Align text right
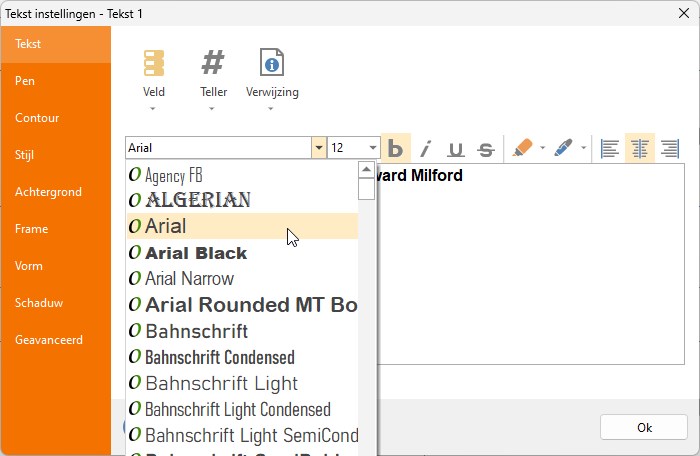The image size is (700, 456). click(x=670, y=148)
